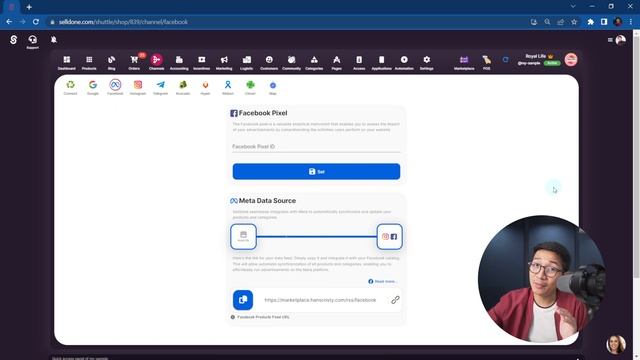Click the Instagram Facebook node box
The width and height of the screenshot is (640, 360).
click(x=389, y=236)
